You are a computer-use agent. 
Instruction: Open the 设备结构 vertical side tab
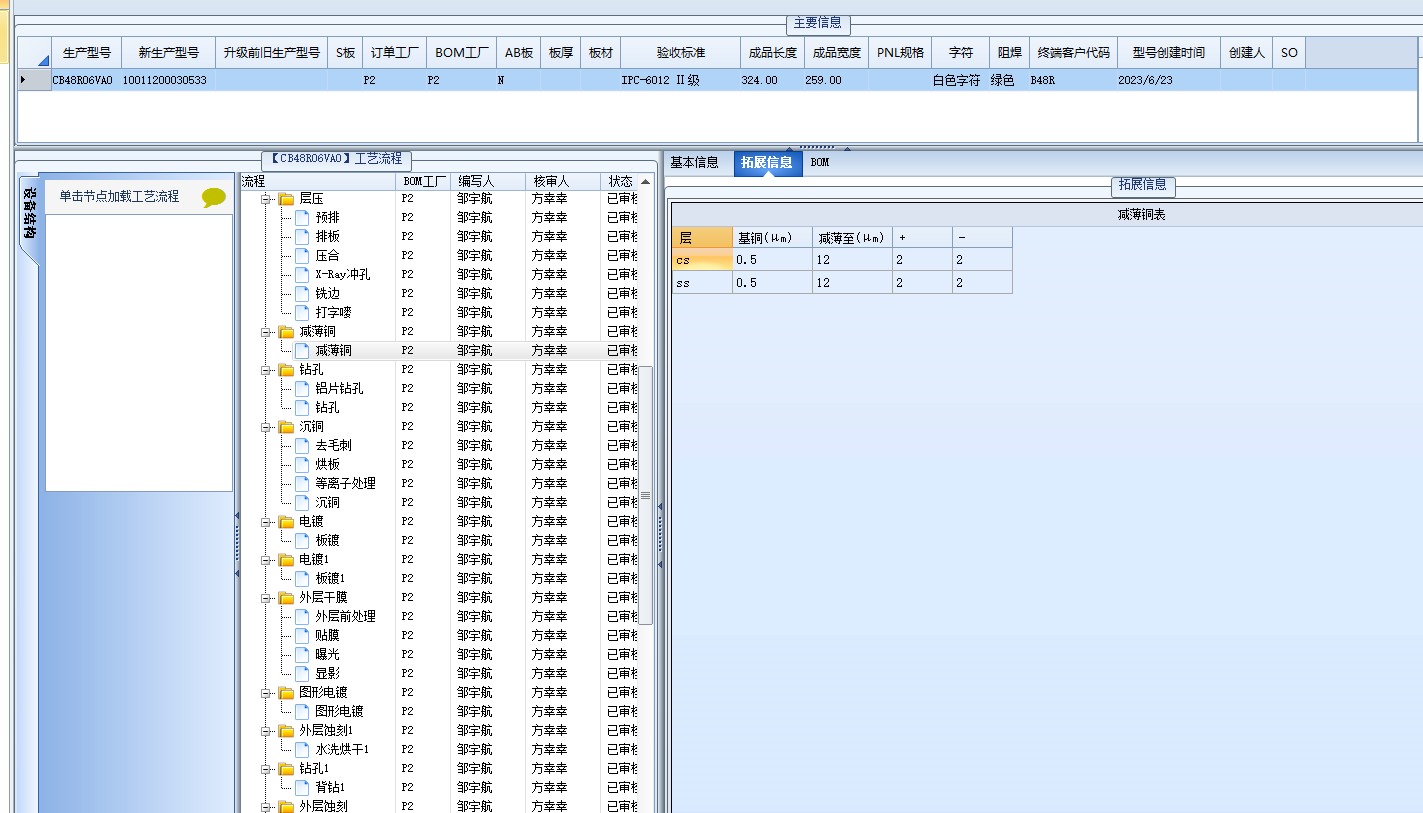(x=29, y=212)
